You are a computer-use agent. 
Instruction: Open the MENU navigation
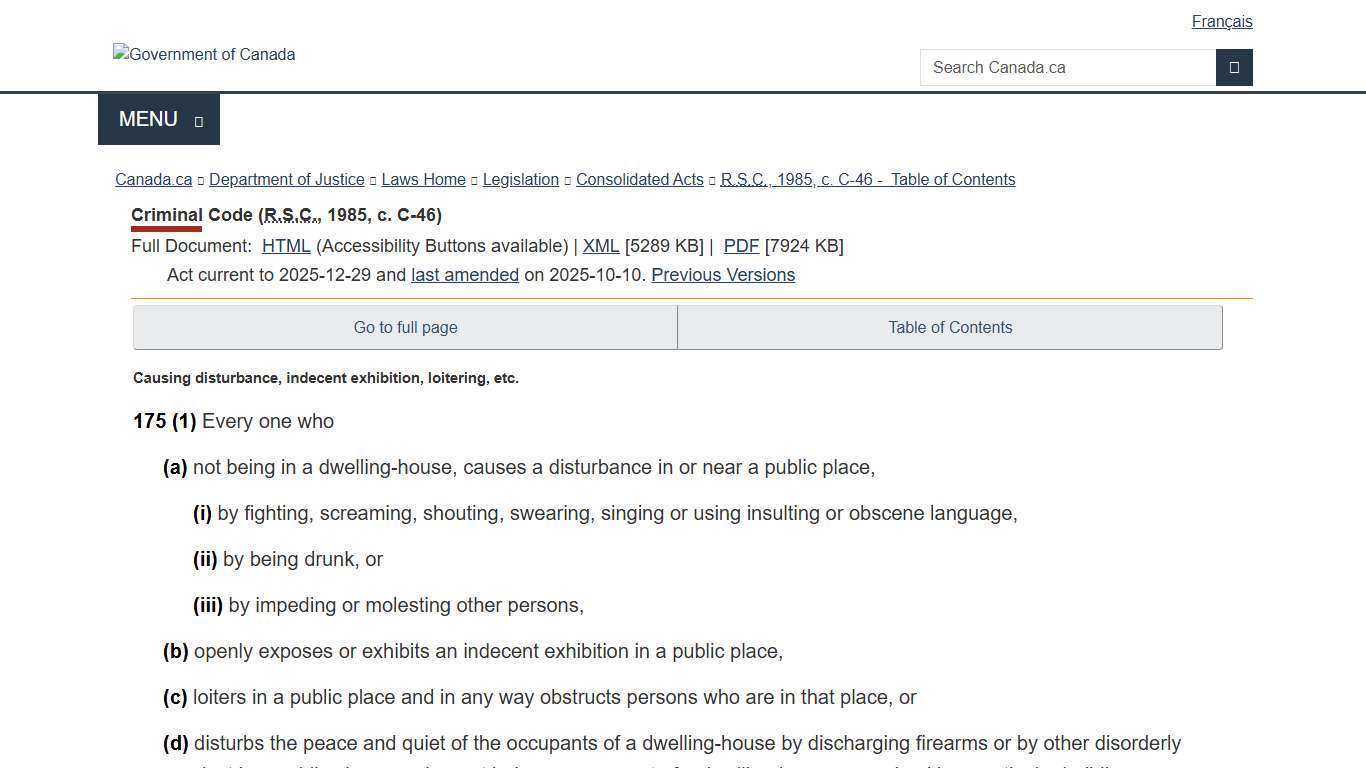click(x=147, y=119)
